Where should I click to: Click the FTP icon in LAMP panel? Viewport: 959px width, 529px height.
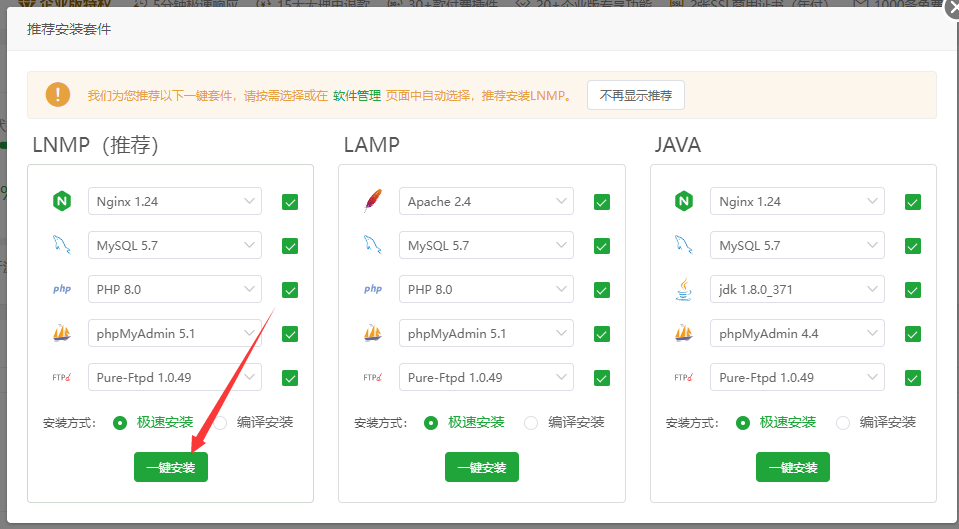click(x=373, y=377)
